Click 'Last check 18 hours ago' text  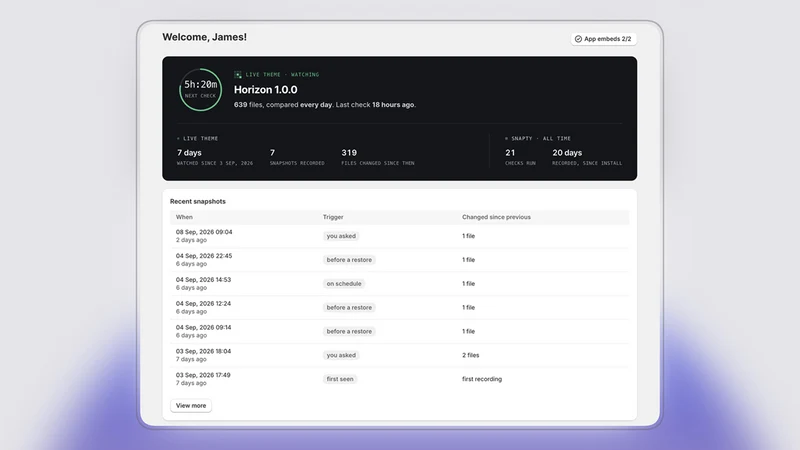(x=376, y=105)
